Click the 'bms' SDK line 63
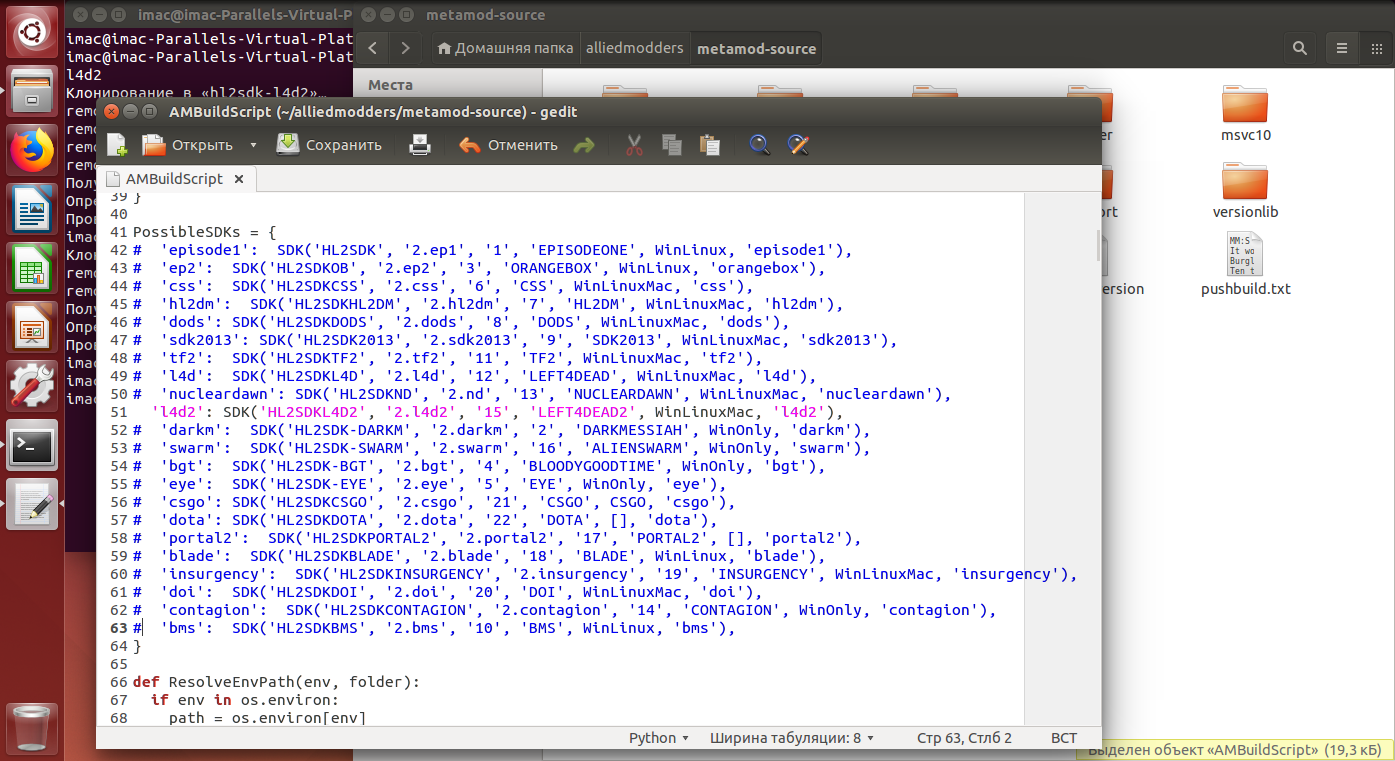 point(434,628)
